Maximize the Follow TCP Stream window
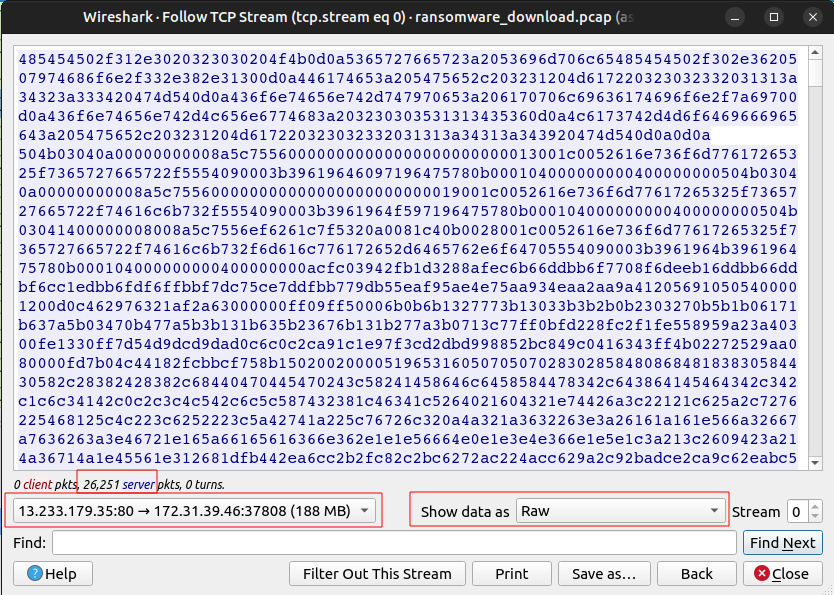 click(x=774, y=17)
